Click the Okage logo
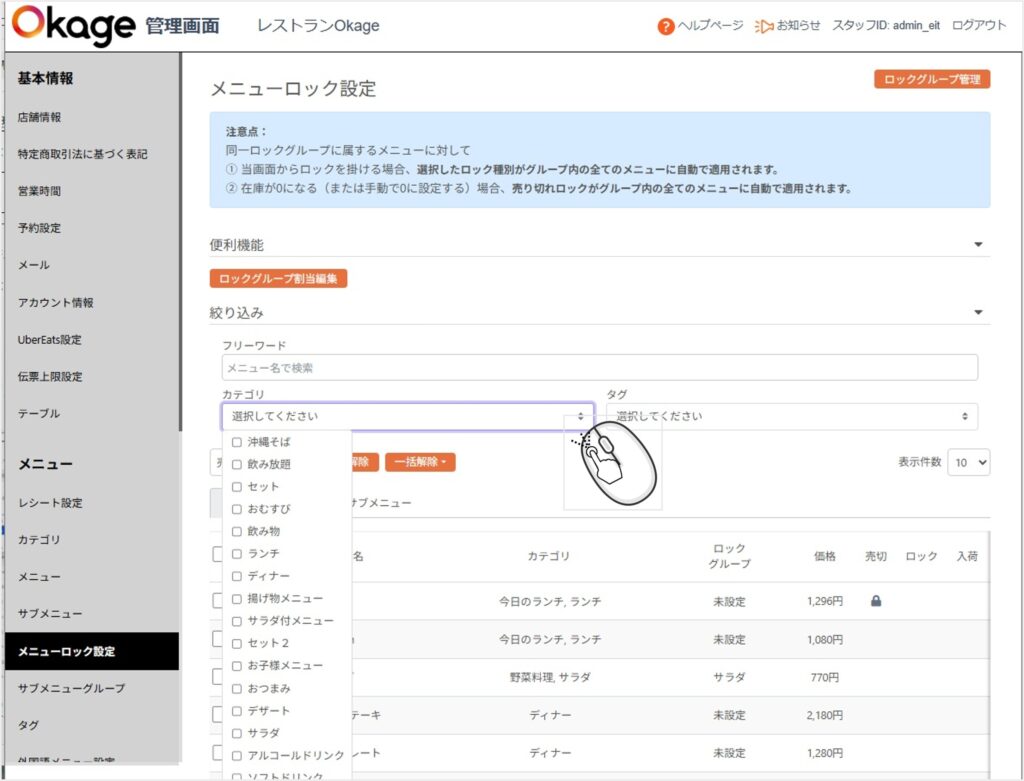 click(74, 25)
